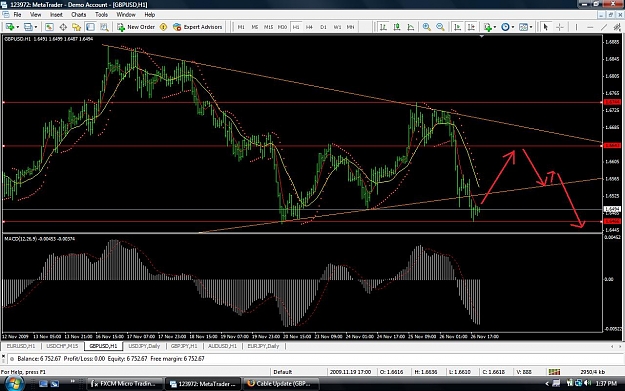Image resolution: width=625 pixels, height=391 pixels.
Task: Open the Tools menu
Action: tap(101, 15)
